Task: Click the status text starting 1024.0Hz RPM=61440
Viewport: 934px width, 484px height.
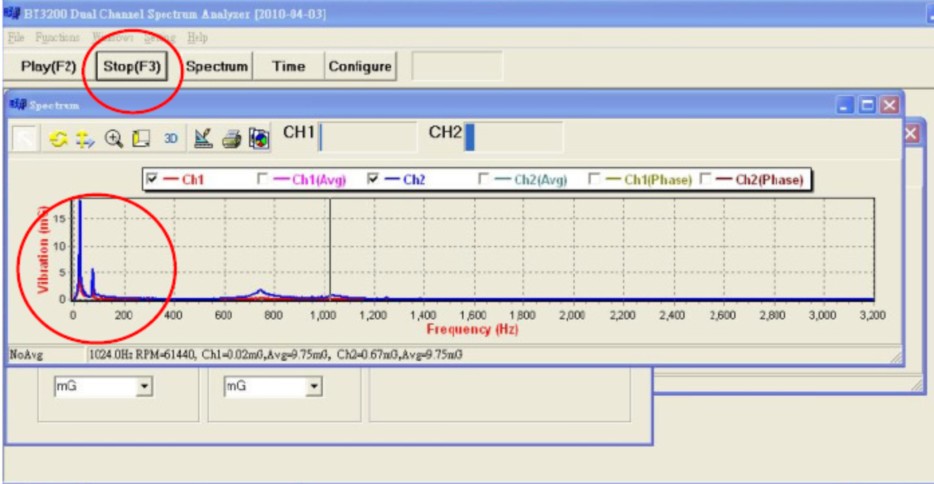Action: pyautogui.click(x=276, y=355)
